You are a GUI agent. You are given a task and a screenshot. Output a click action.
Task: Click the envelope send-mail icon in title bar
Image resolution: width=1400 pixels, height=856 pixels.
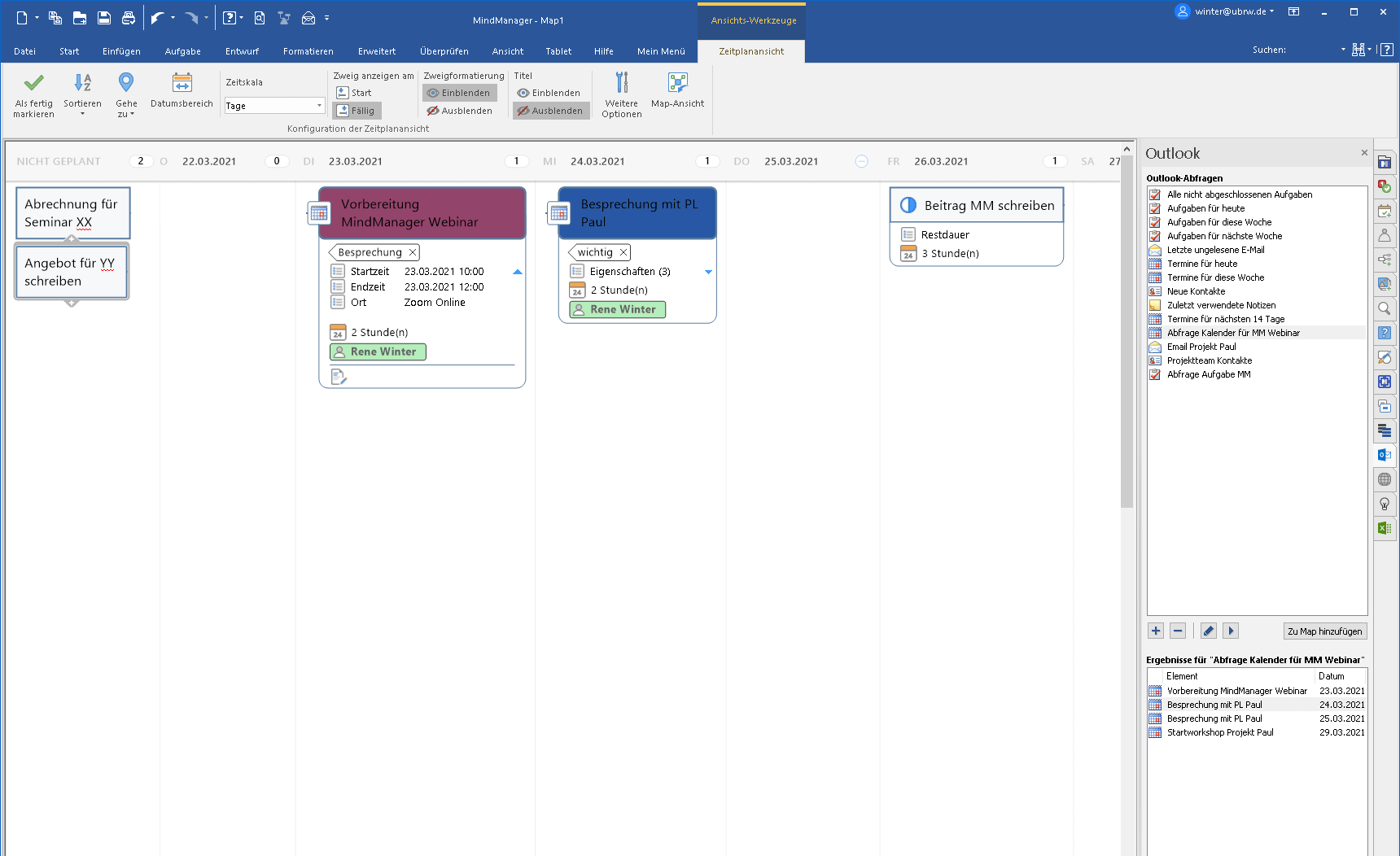click(308, 18)
